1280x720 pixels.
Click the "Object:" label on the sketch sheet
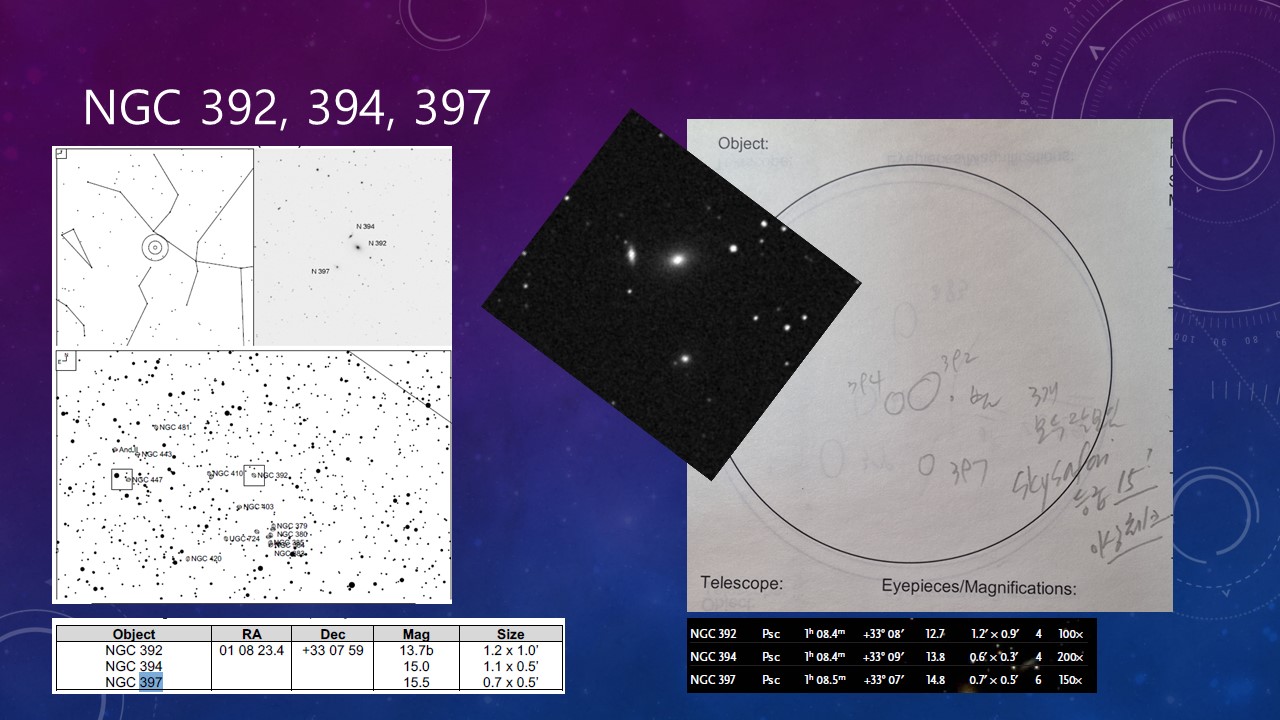point(743,144)
